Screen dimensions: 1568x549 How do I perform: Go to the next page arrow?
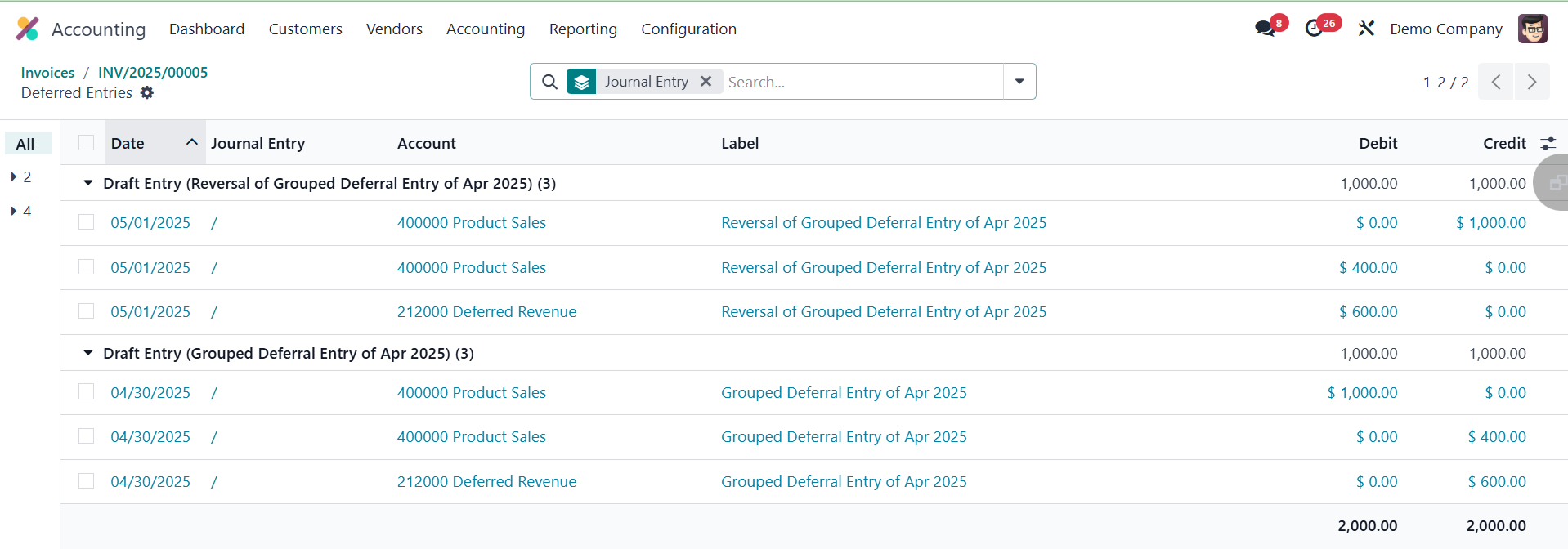tap(1532, 82)
